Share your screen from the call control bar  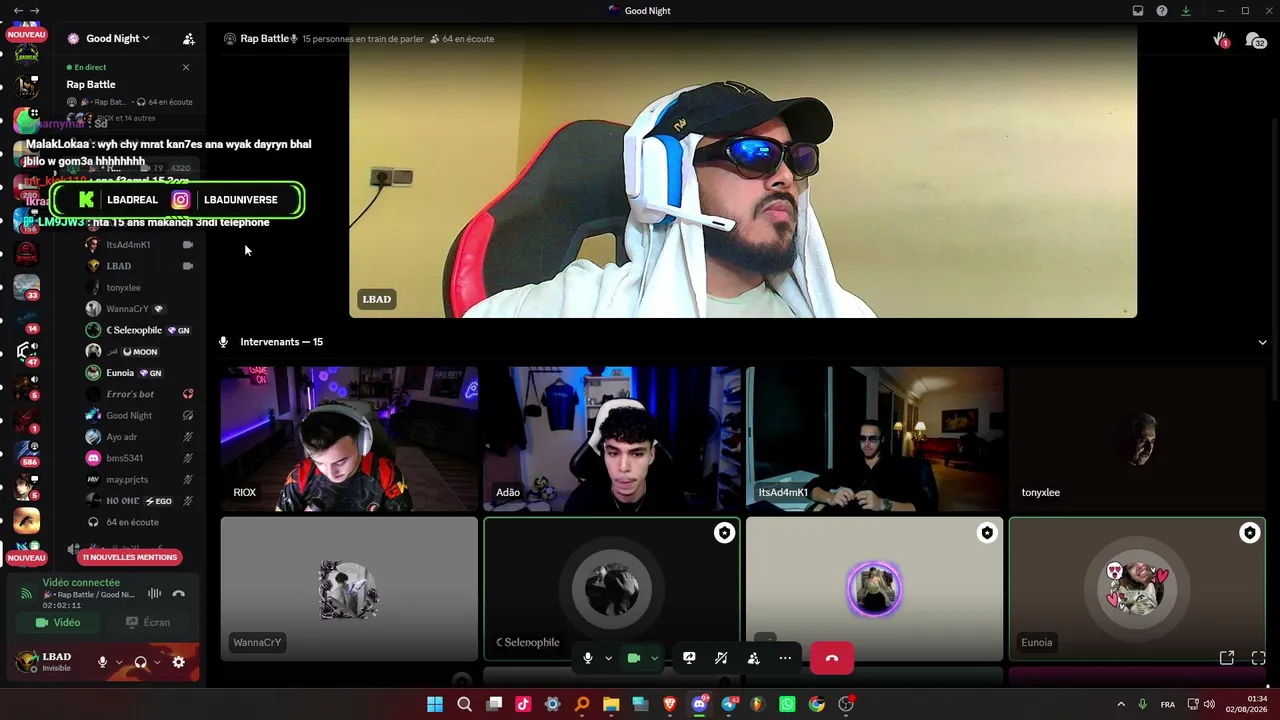pyautogui.click(x=689, y=658)
